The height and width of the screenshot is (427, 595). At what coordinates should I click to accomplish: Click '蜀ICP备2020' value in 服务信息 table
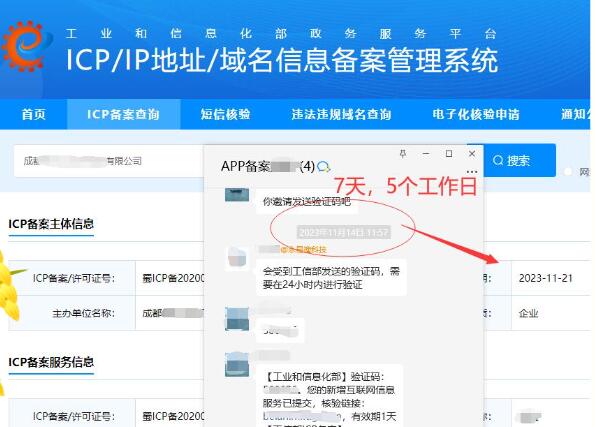pyautogui.click(x=173, y=416)
